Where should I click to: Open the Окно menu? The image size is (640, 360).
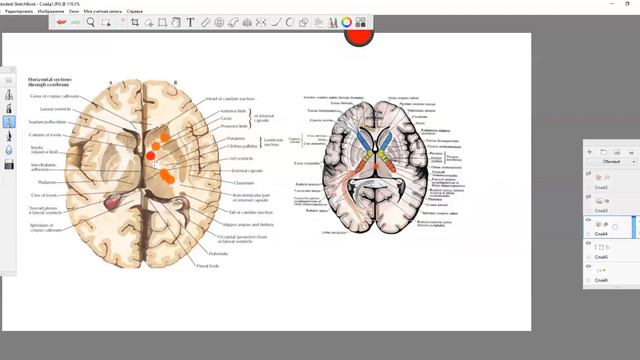click(74, 11)
